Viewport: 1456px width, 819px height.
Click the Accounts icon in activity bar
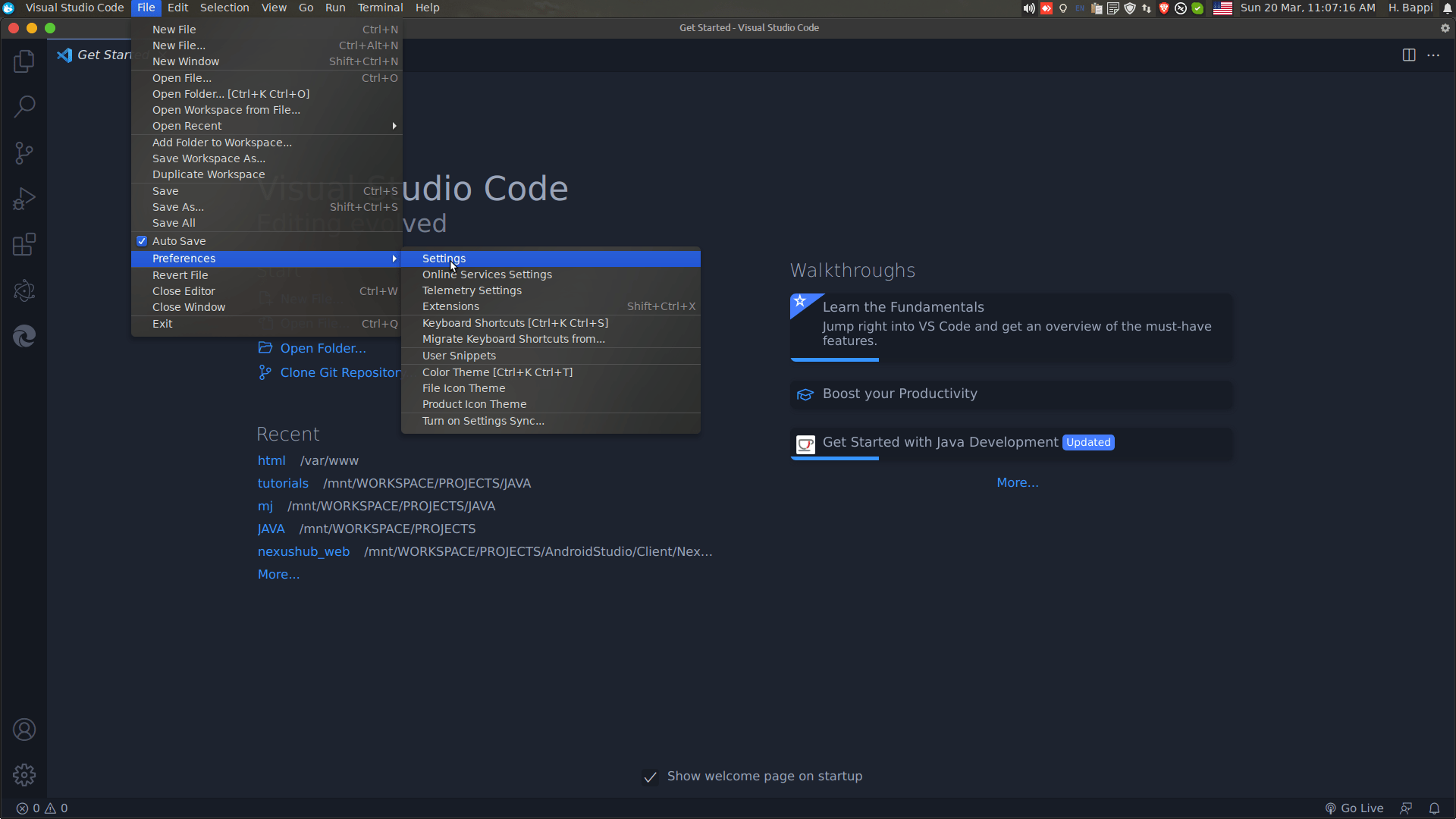[24, 730]
